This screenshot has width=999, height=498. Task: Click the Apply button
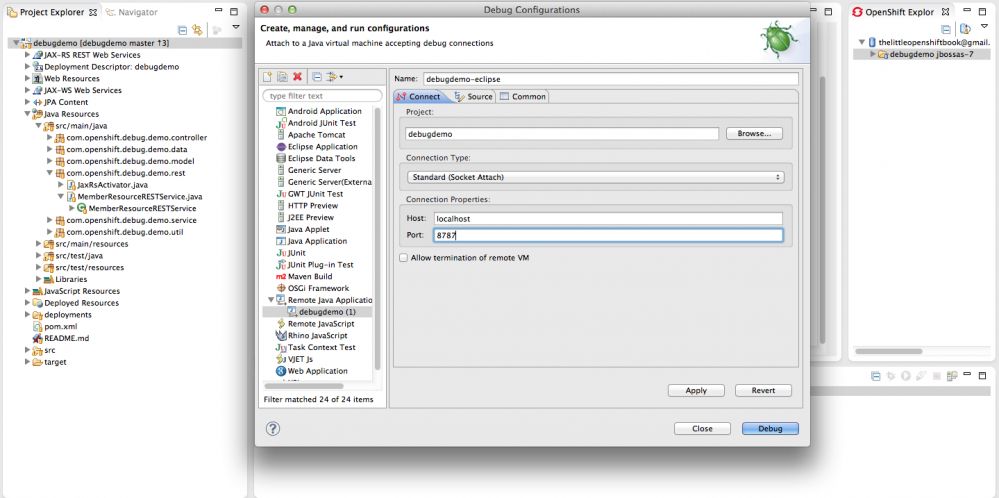(696, 390)
